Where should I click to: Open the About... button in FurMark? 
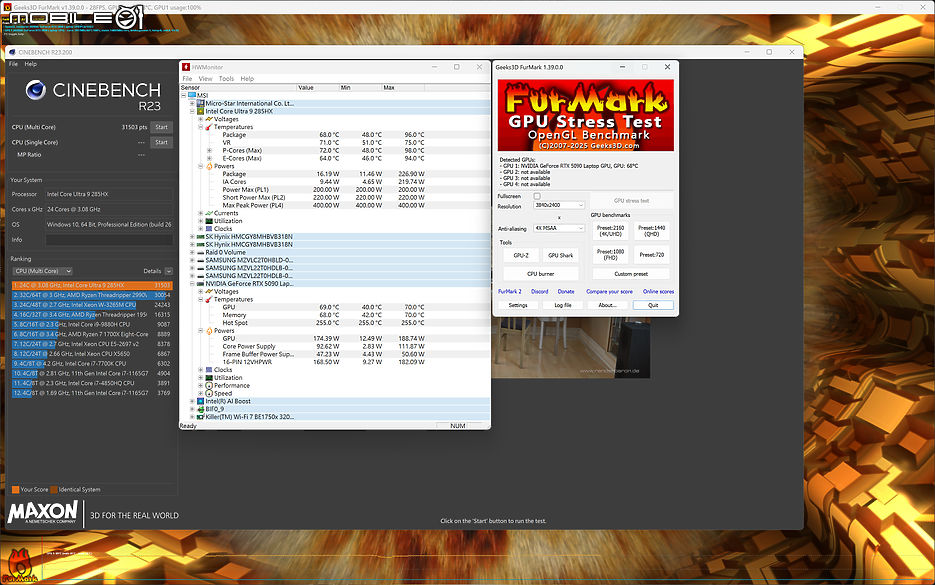point(608,305)
